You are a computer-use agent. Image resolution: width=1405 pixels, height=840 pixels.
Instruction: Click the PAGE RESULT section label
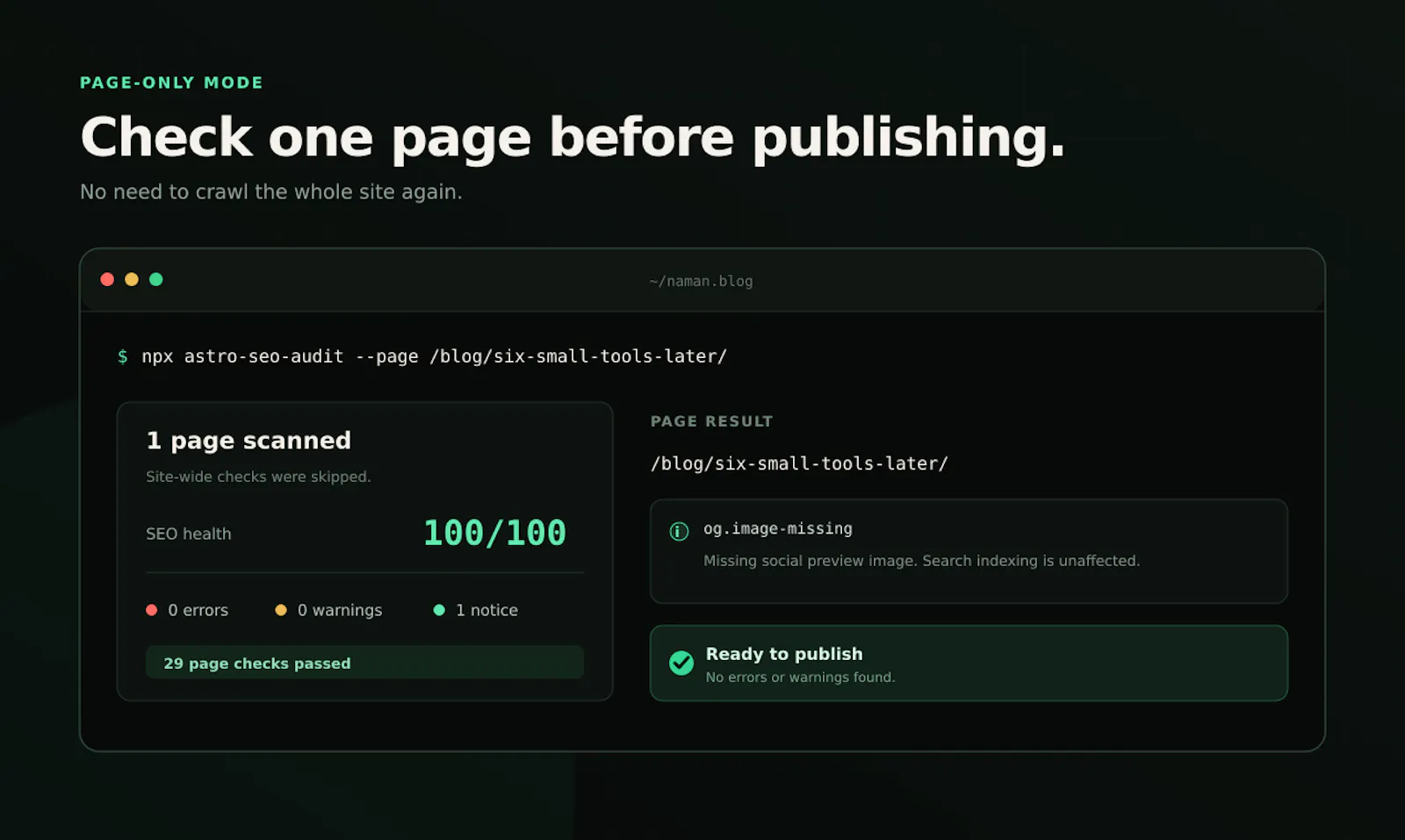pos(712,421)
